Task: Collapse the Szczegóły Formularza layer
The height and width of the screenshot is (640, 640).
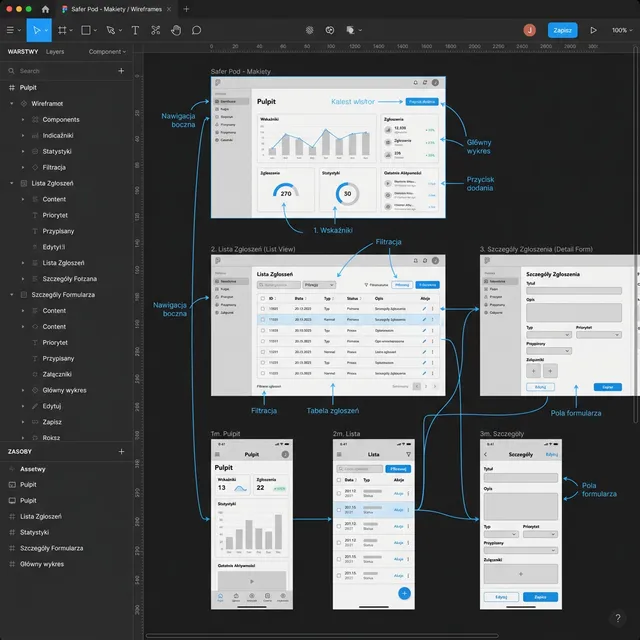Action: [11, 295]
